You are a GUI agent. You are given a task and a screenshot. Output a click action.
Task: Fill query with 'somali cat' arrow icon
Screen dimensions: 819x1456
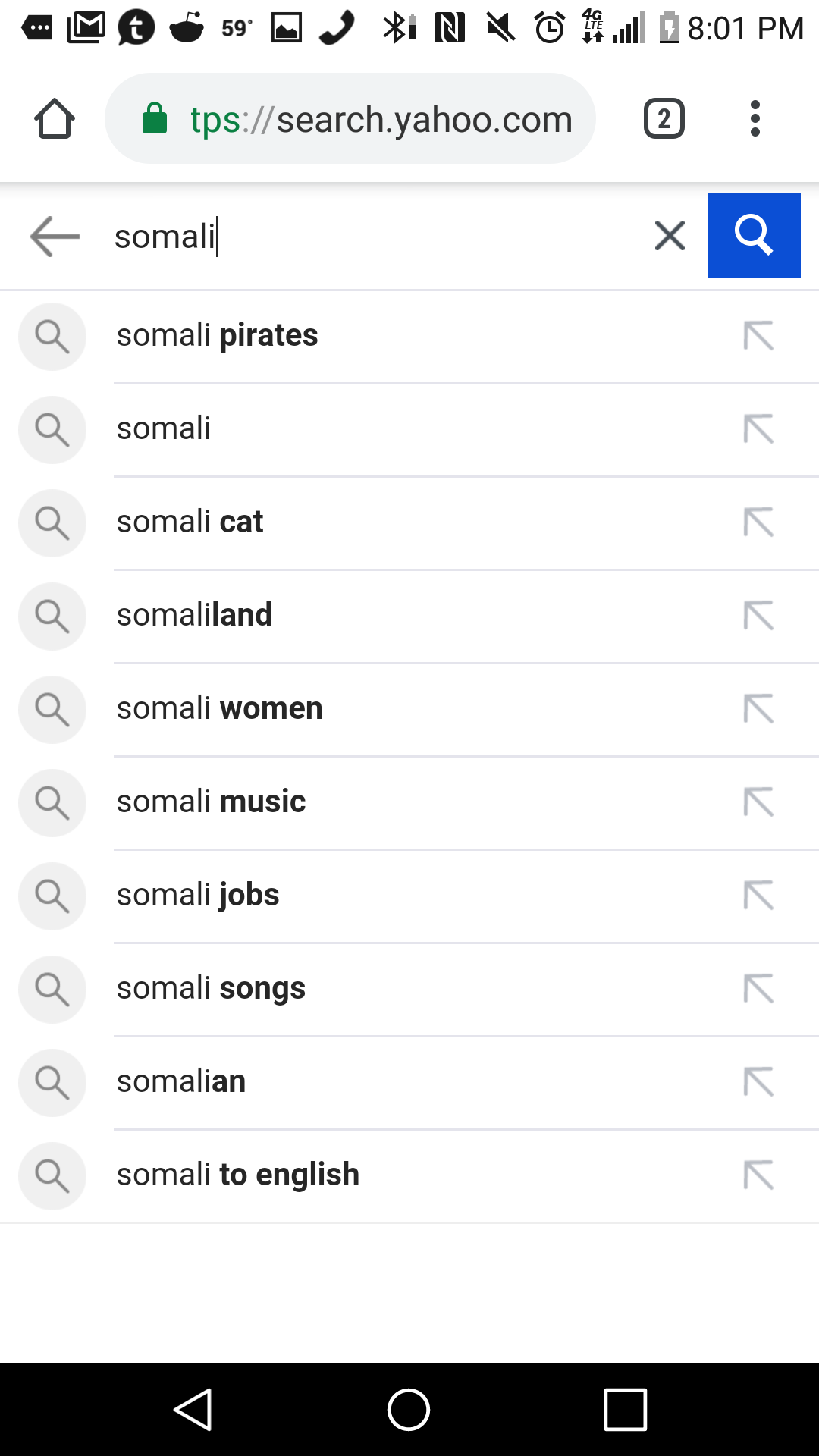coord(758,522)
